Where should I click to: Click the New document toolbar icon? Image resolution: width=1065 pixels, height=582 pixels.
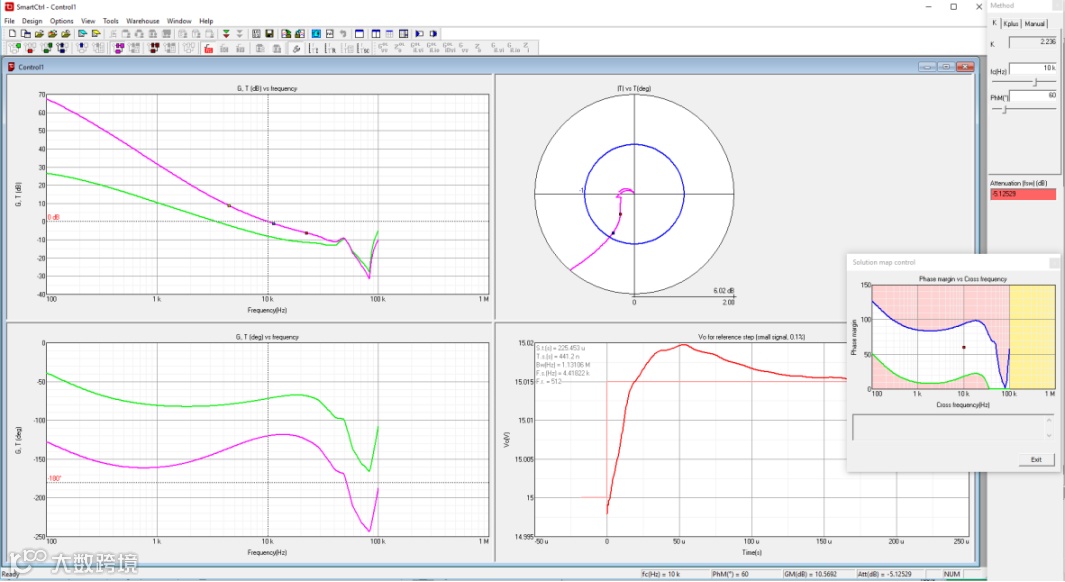pyautogui.click(x=12, y=33)
